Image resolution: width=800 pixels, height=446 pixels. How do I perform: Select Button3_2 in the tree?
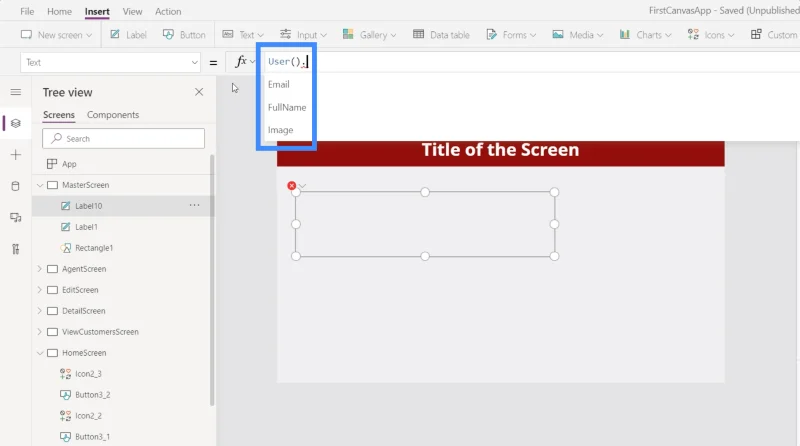(92, 394)
